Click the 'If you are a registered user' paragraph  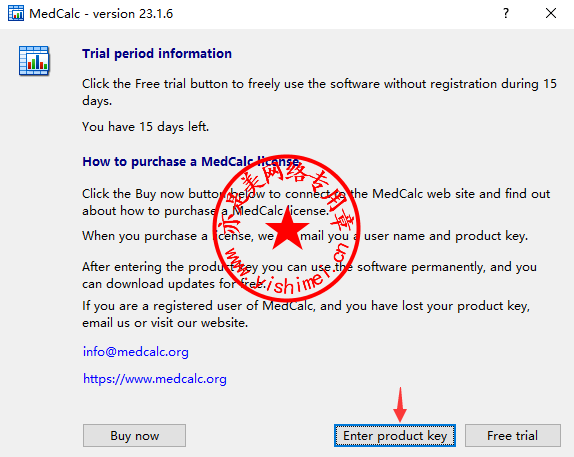click(306, 314)
